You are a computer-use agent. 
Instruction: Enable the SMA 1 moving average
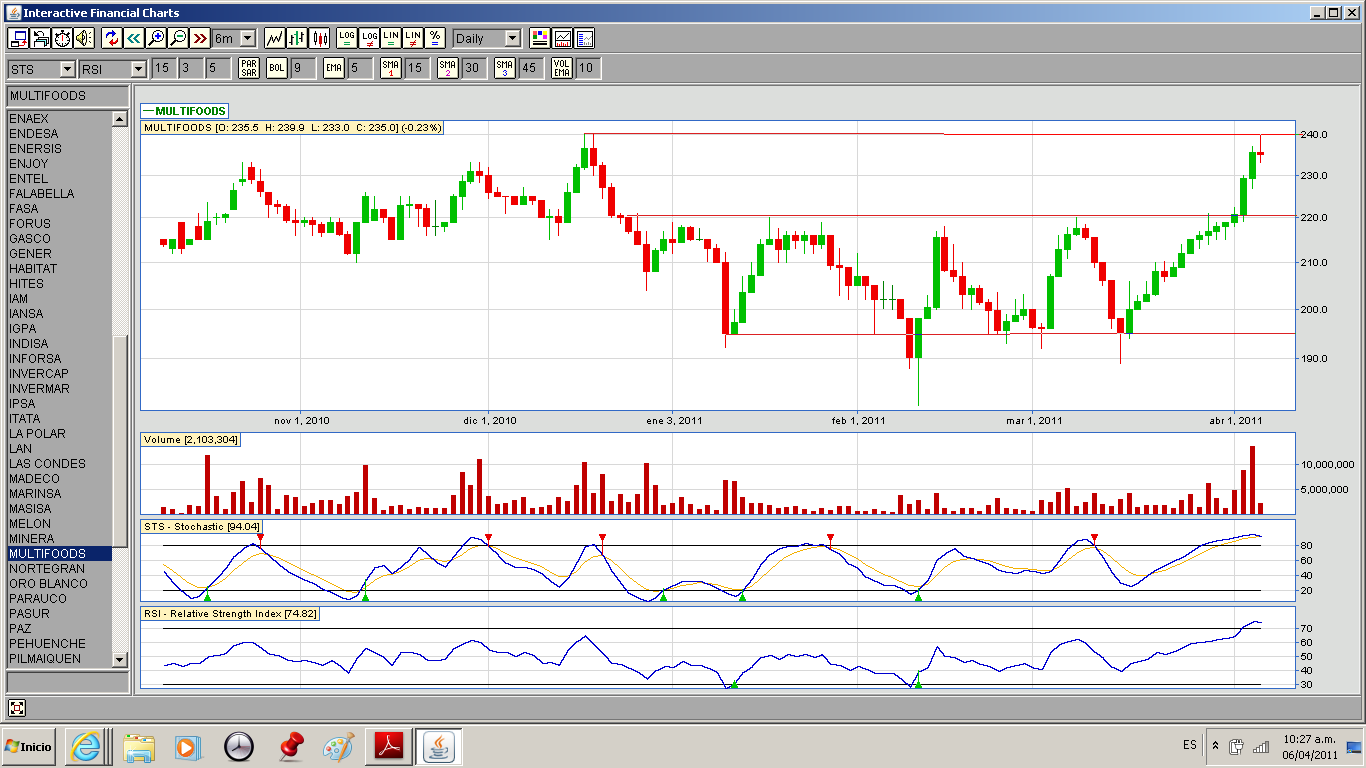(x=391, y=68)
